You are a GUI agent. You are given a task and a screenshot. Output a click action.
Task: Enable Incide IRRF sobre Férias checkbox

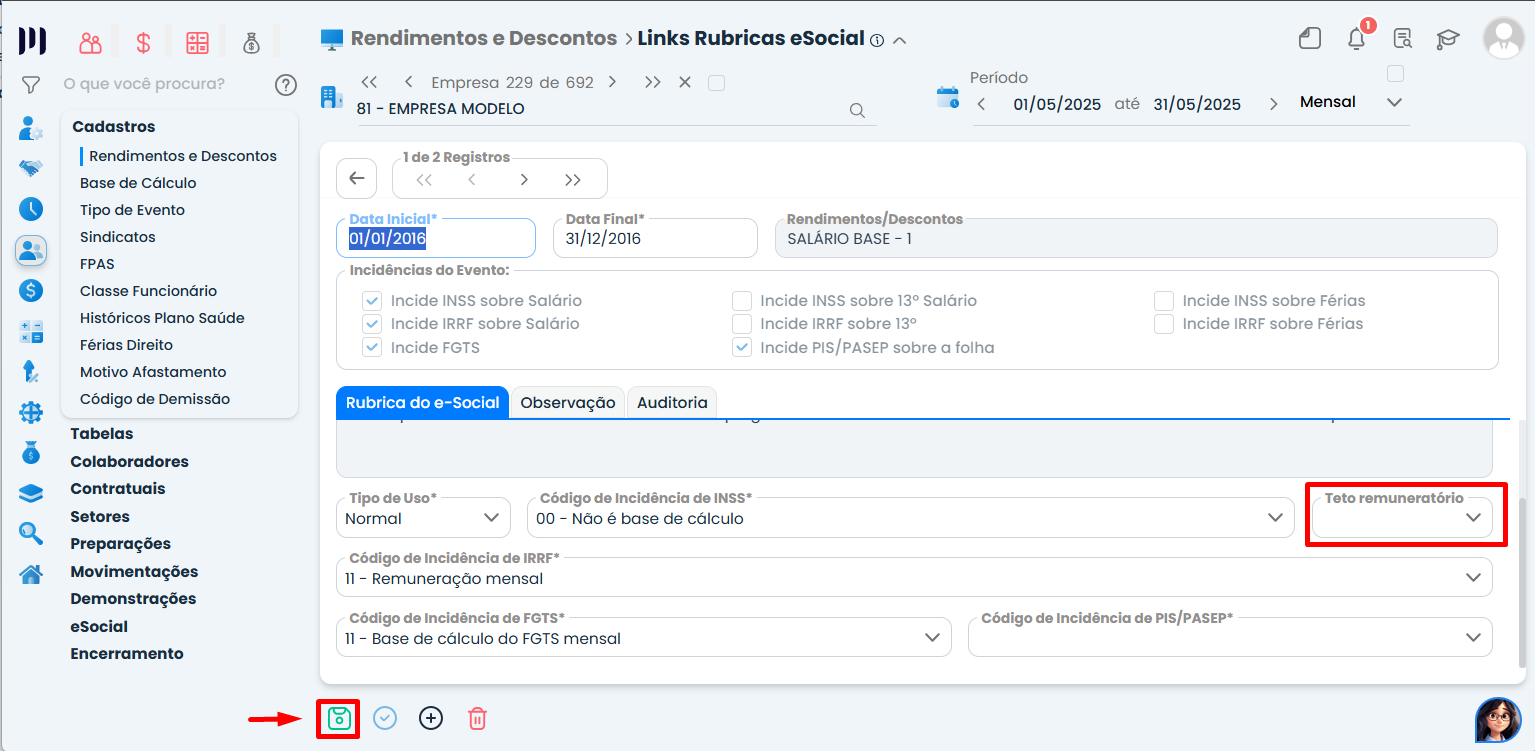[1163, 324]
